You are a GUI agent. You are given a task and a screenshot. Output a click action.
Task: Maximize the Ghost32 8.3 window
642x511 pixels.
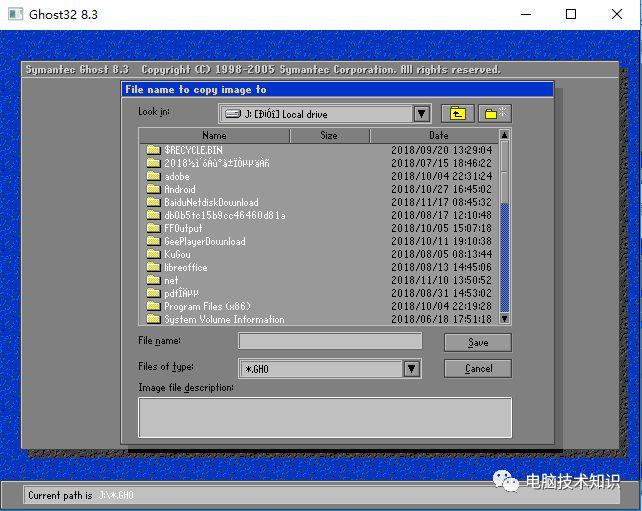pyautogui.click(x=571, y=14)
